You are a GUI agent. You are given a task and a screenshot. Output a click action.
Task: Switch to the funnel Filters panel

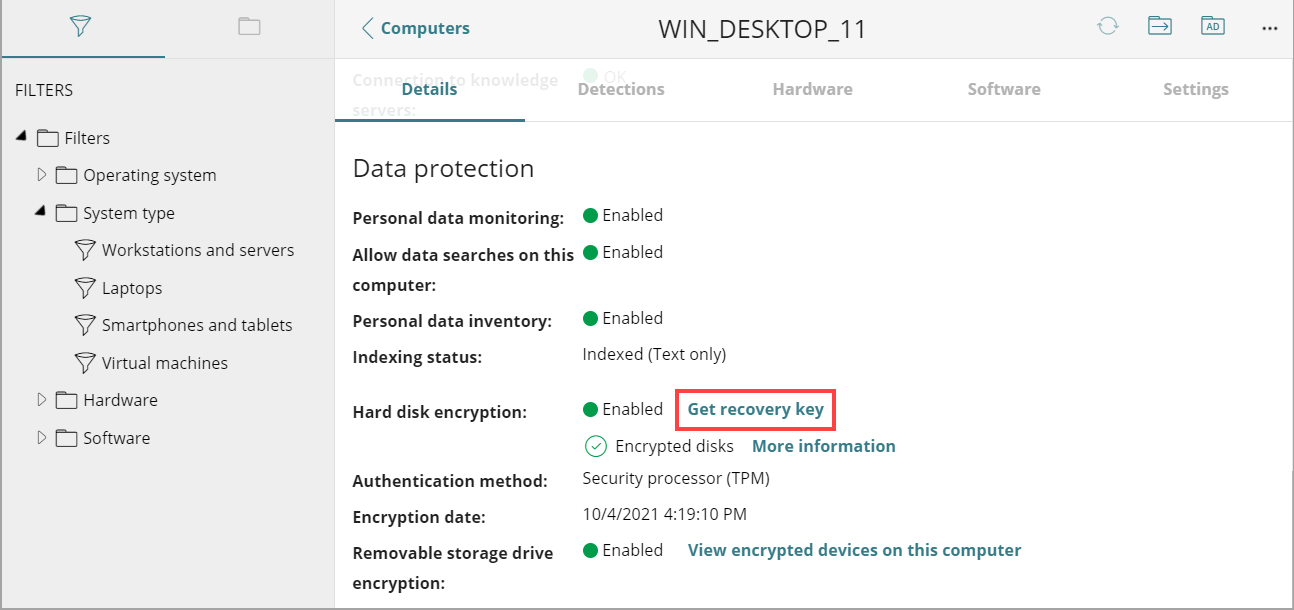(83, 28)
